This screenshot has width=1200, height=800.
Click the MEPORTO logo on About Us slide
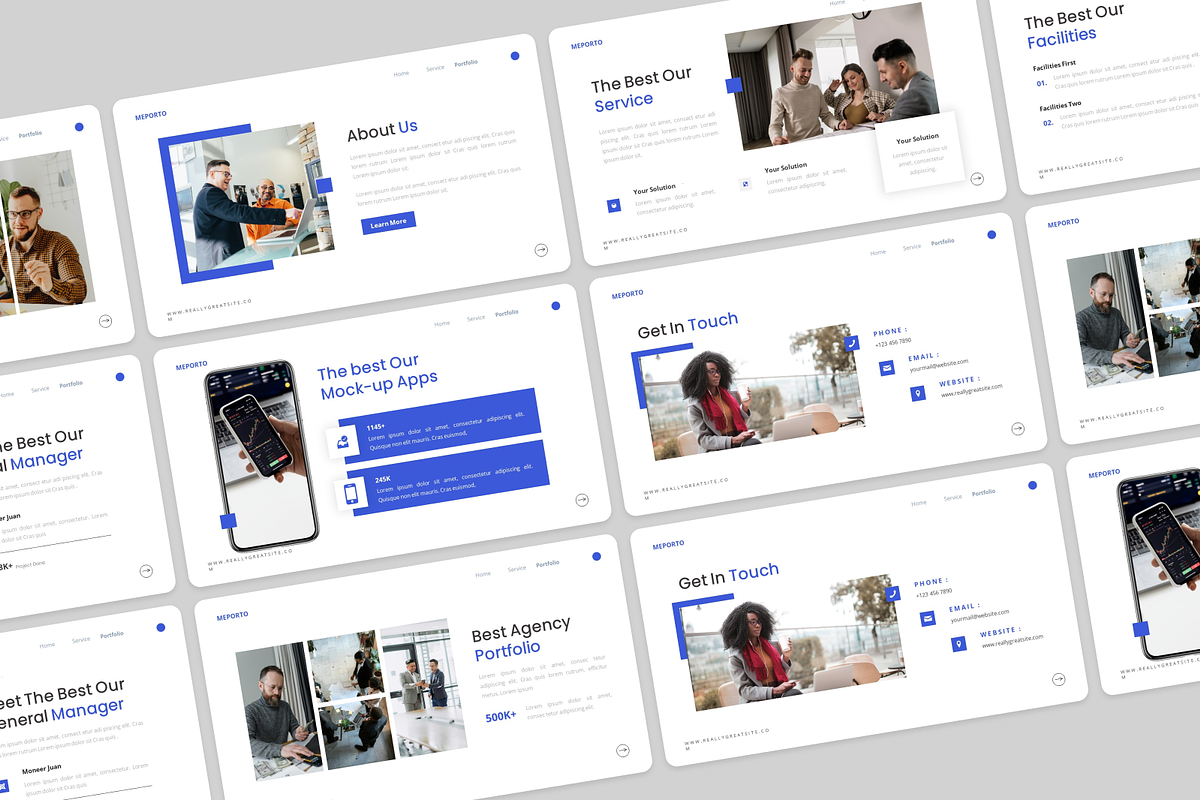point(151,117)
